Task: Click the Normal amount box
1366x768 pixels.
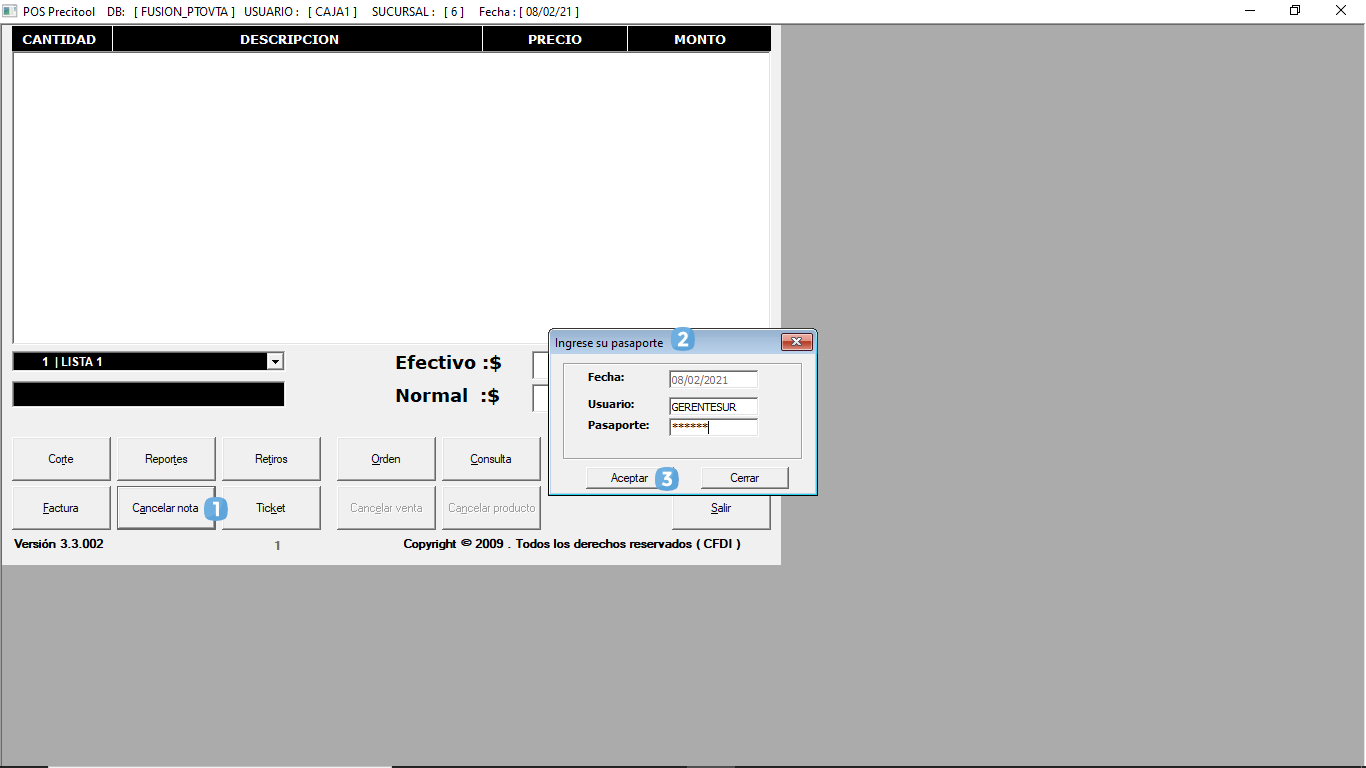Action: 540,398
